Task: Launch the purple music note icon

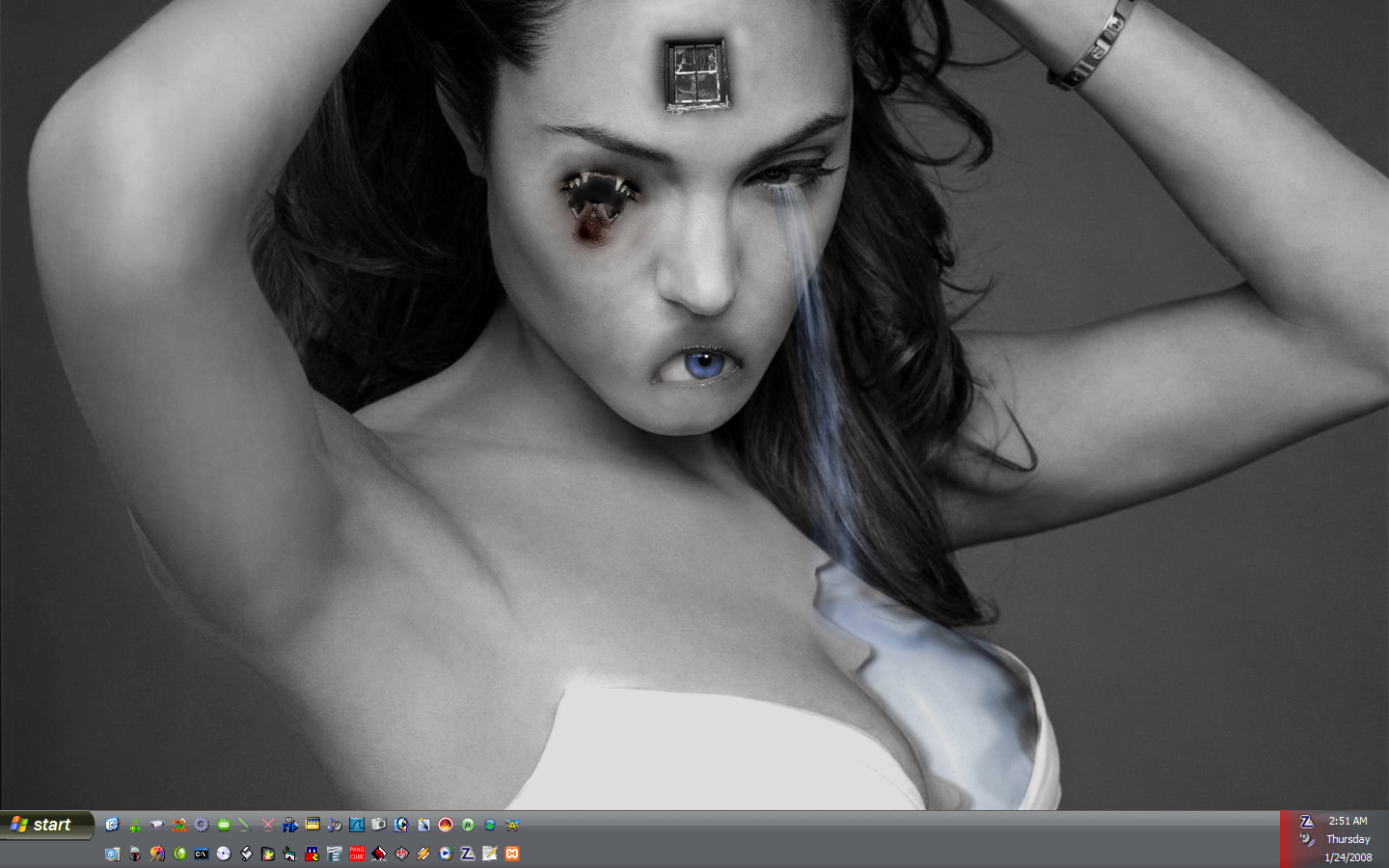Action: pos(334,825)
